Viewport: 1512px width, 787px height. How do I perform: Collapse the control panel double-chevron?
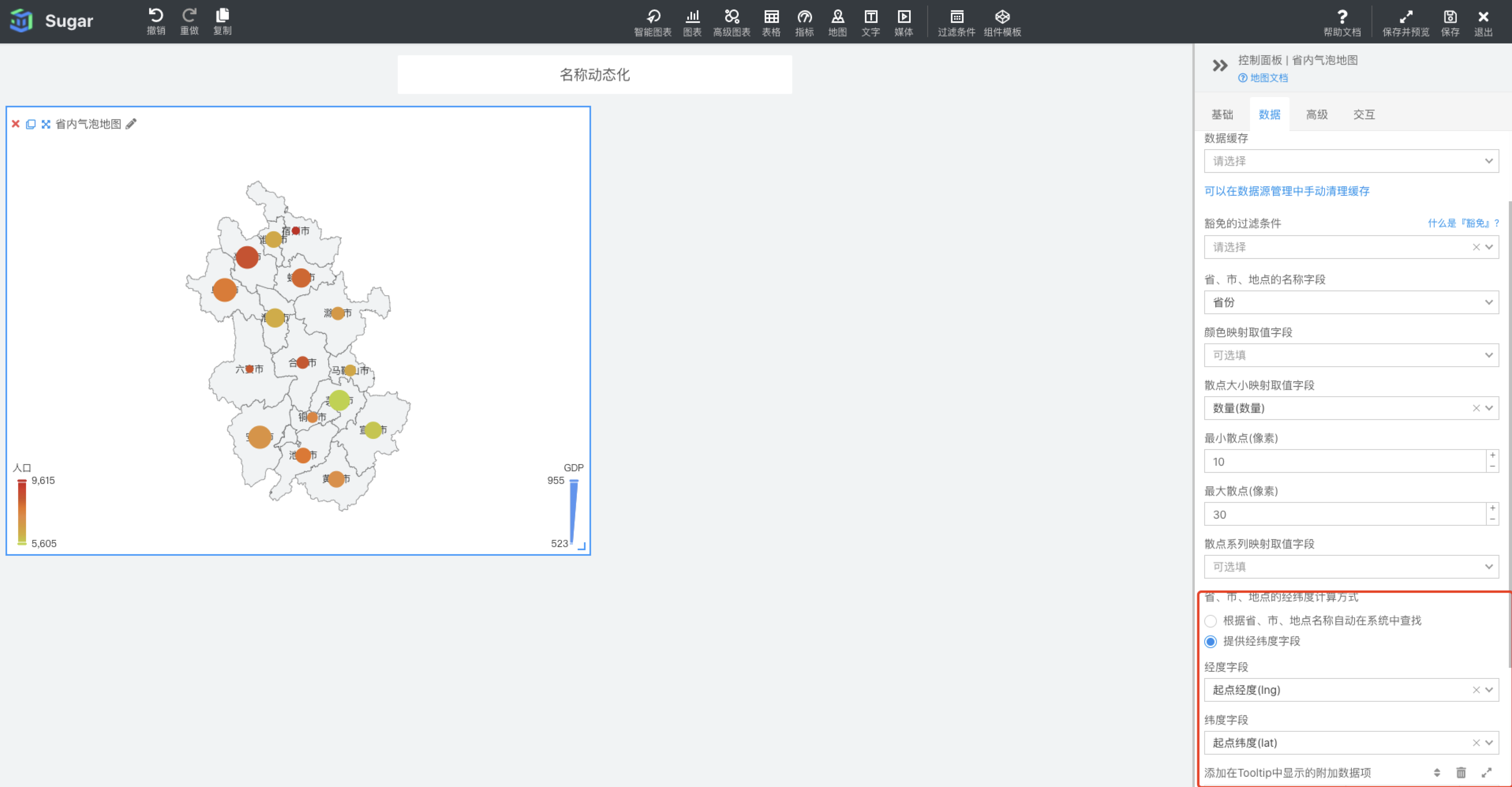[1220, 65]
